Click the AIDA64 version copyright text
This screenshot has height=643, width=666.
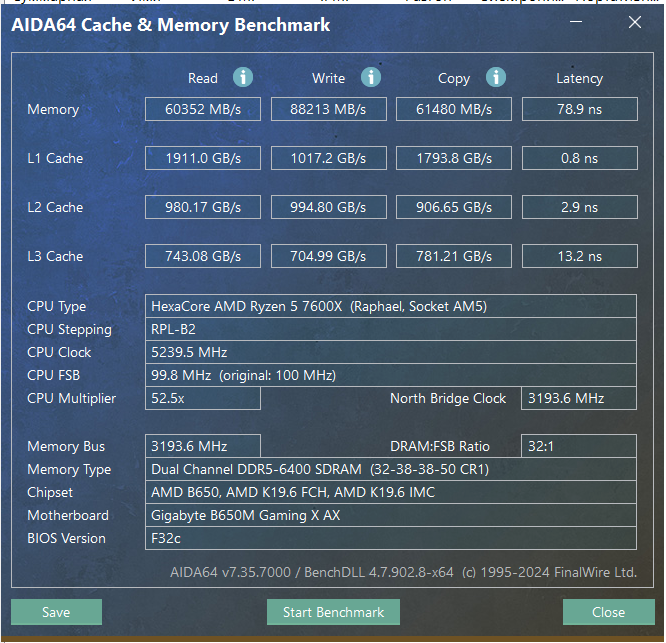pos(404,572)
